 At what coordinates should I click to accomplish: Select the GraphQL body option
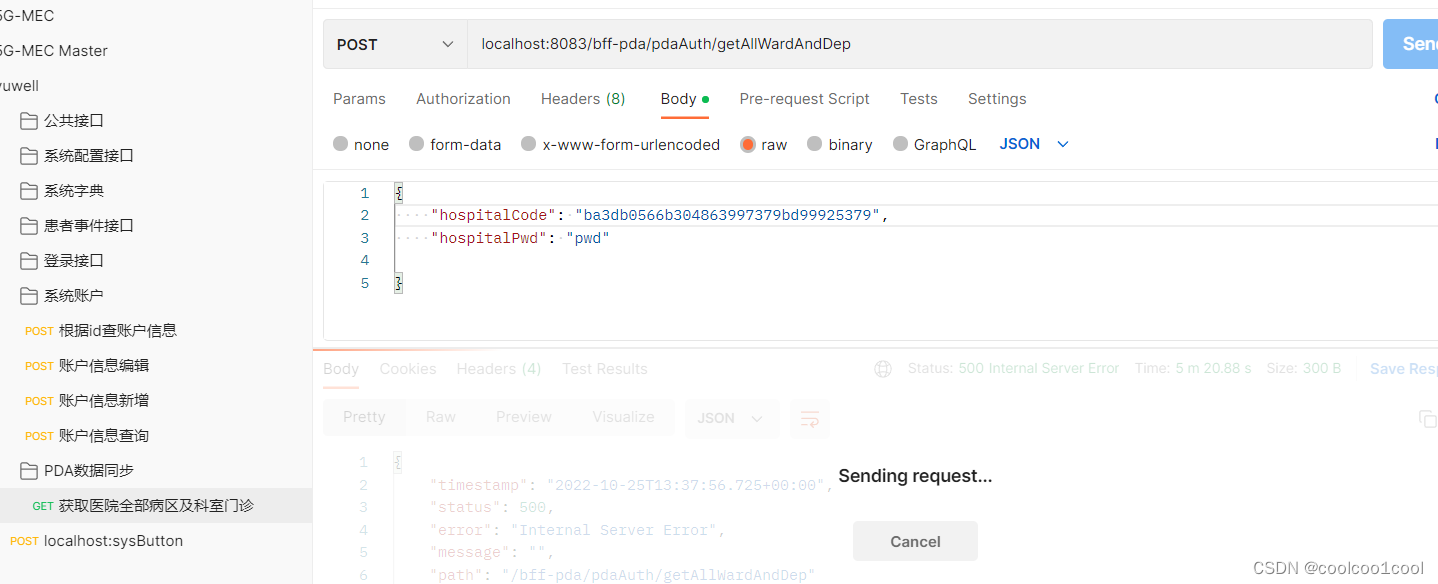pyautogui.click(x=899, y=144)
